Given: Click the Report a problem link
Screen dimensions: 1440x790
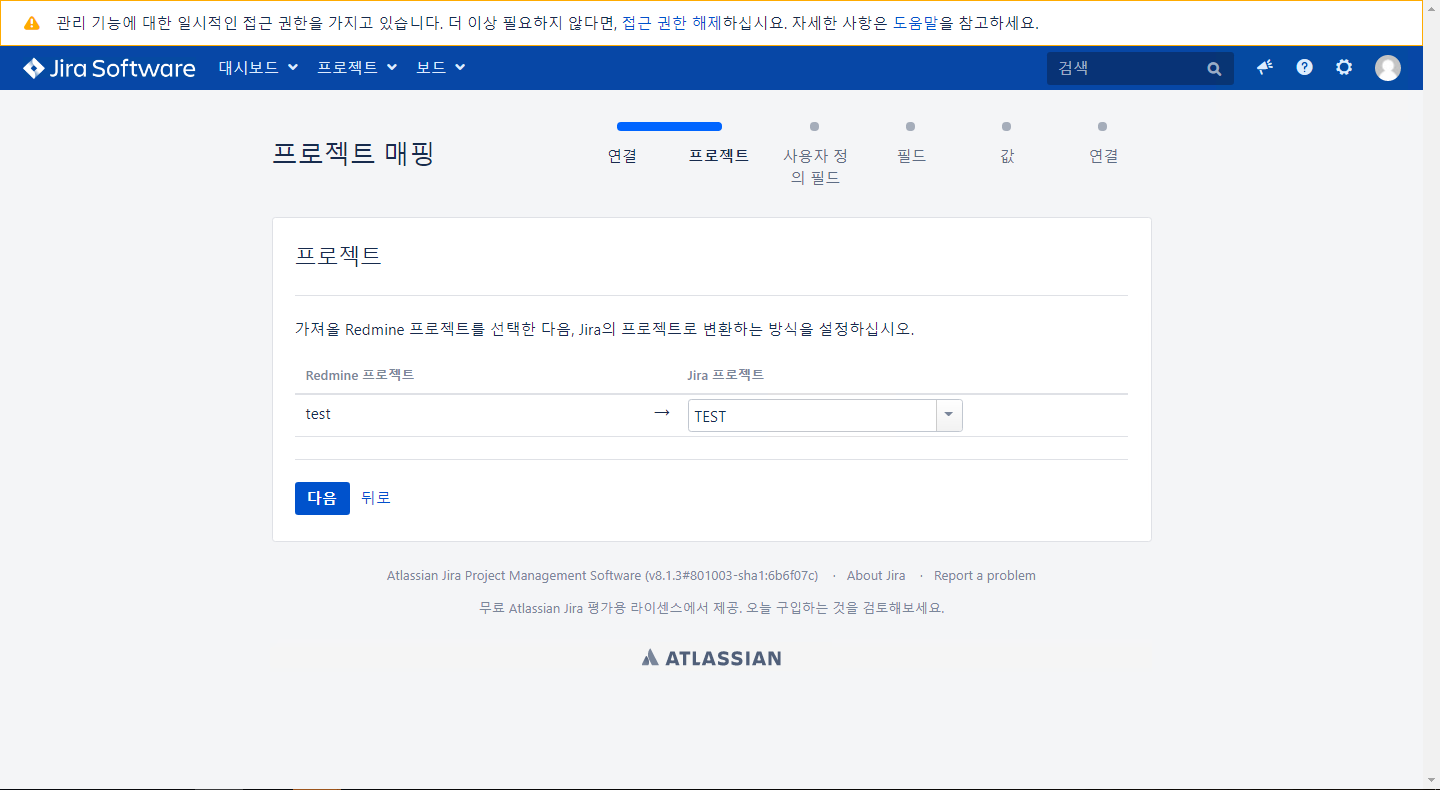Looking at the screenshot, I should (x=985, y=576).
